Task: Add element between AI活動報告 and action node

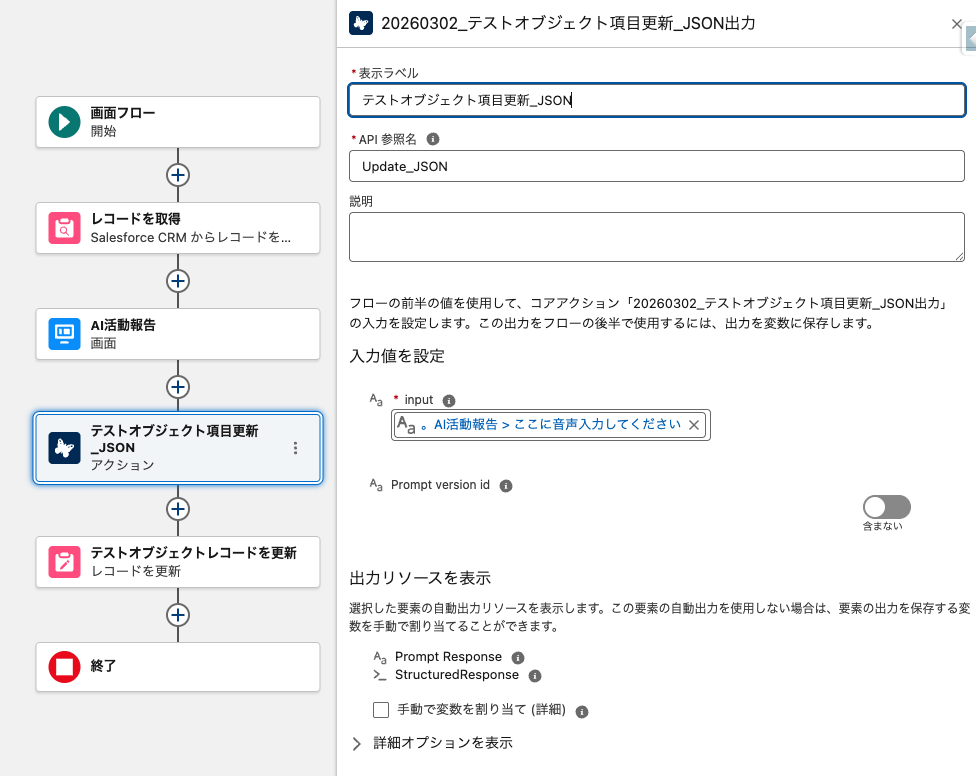Action: (178, 386)
